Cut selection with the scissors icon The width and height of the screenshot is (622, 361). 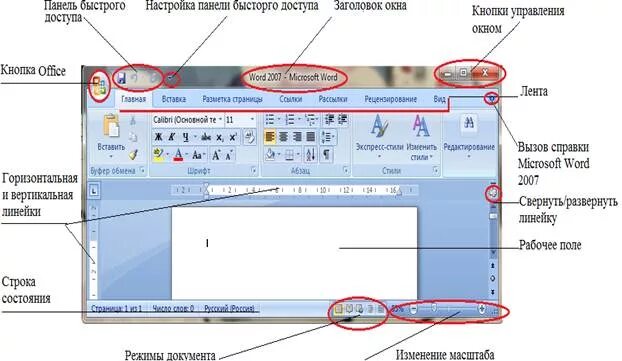click(133, 120)
